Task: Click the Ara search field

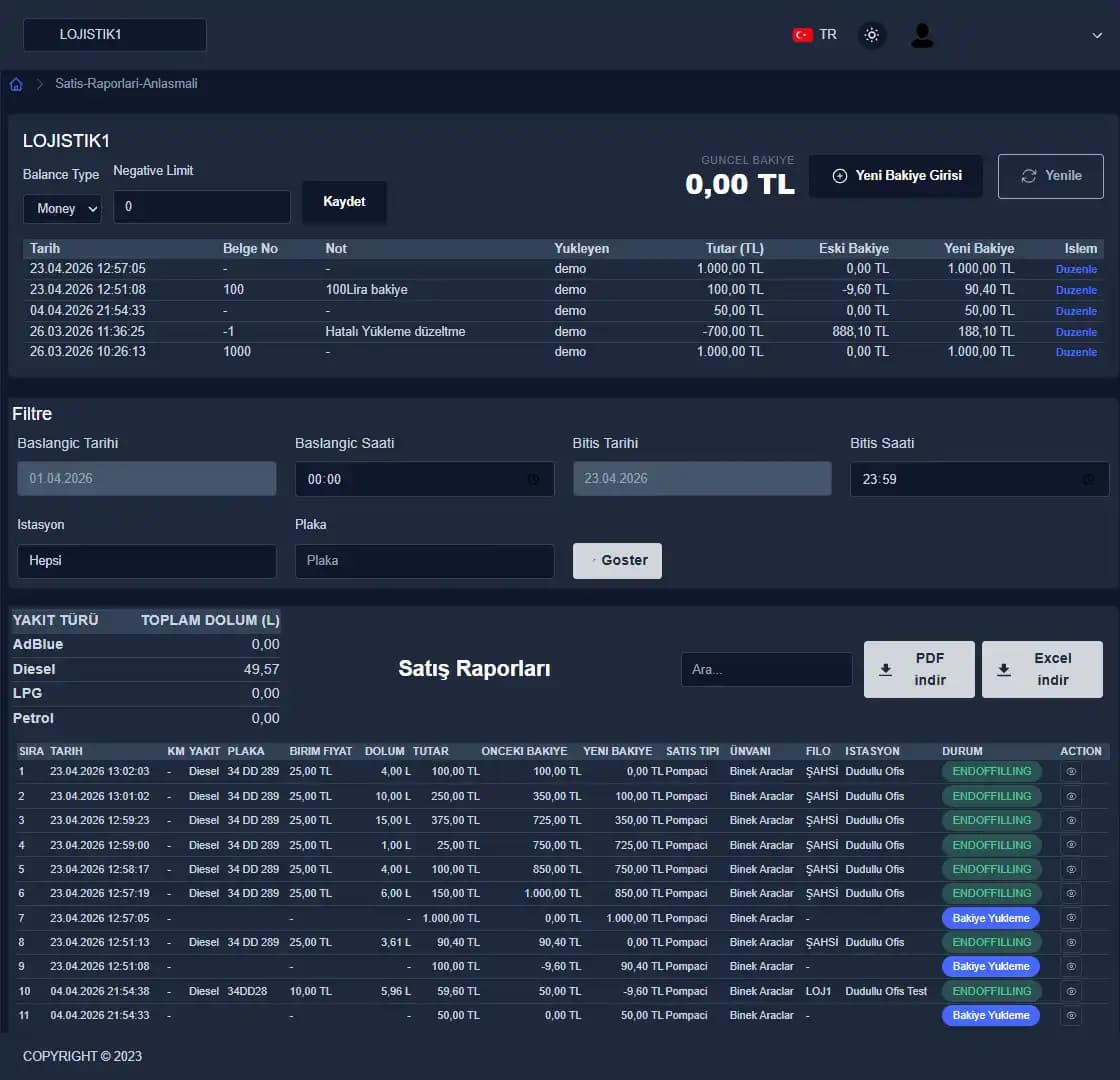Action: 766,670
